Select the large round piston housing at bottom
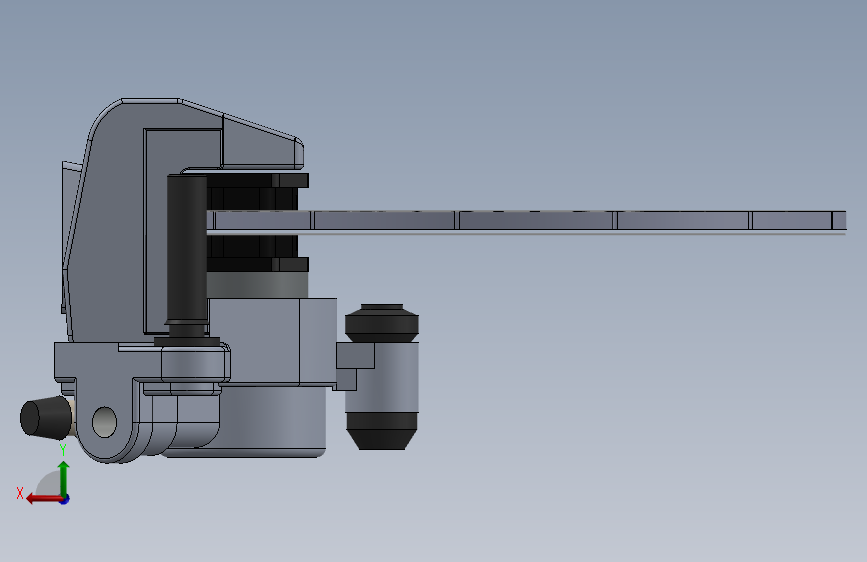 coord(271,422)
